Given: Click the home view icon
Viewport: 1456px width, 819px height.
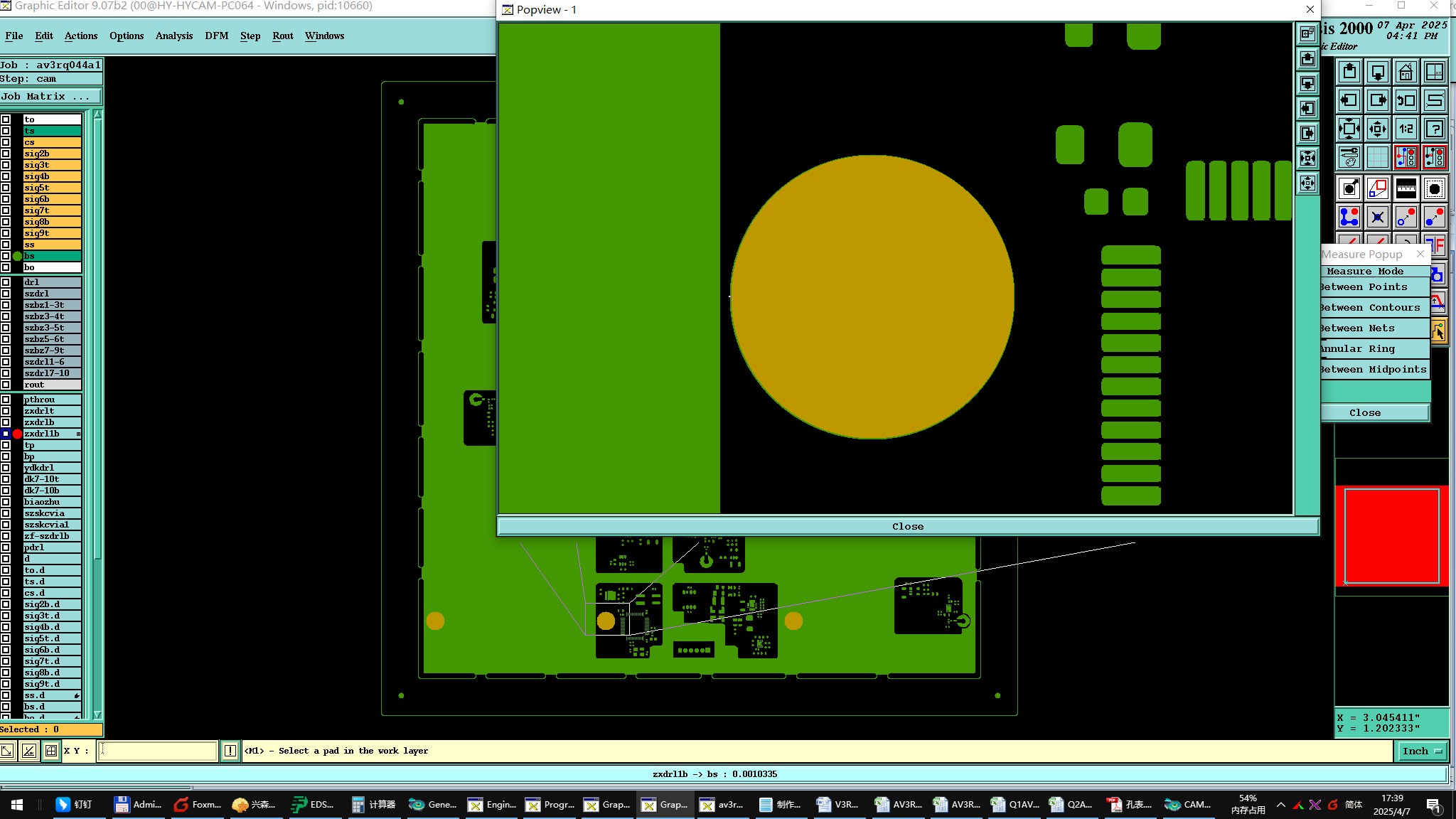Looking at the screenshot, I should click(x=1406, y=72).
